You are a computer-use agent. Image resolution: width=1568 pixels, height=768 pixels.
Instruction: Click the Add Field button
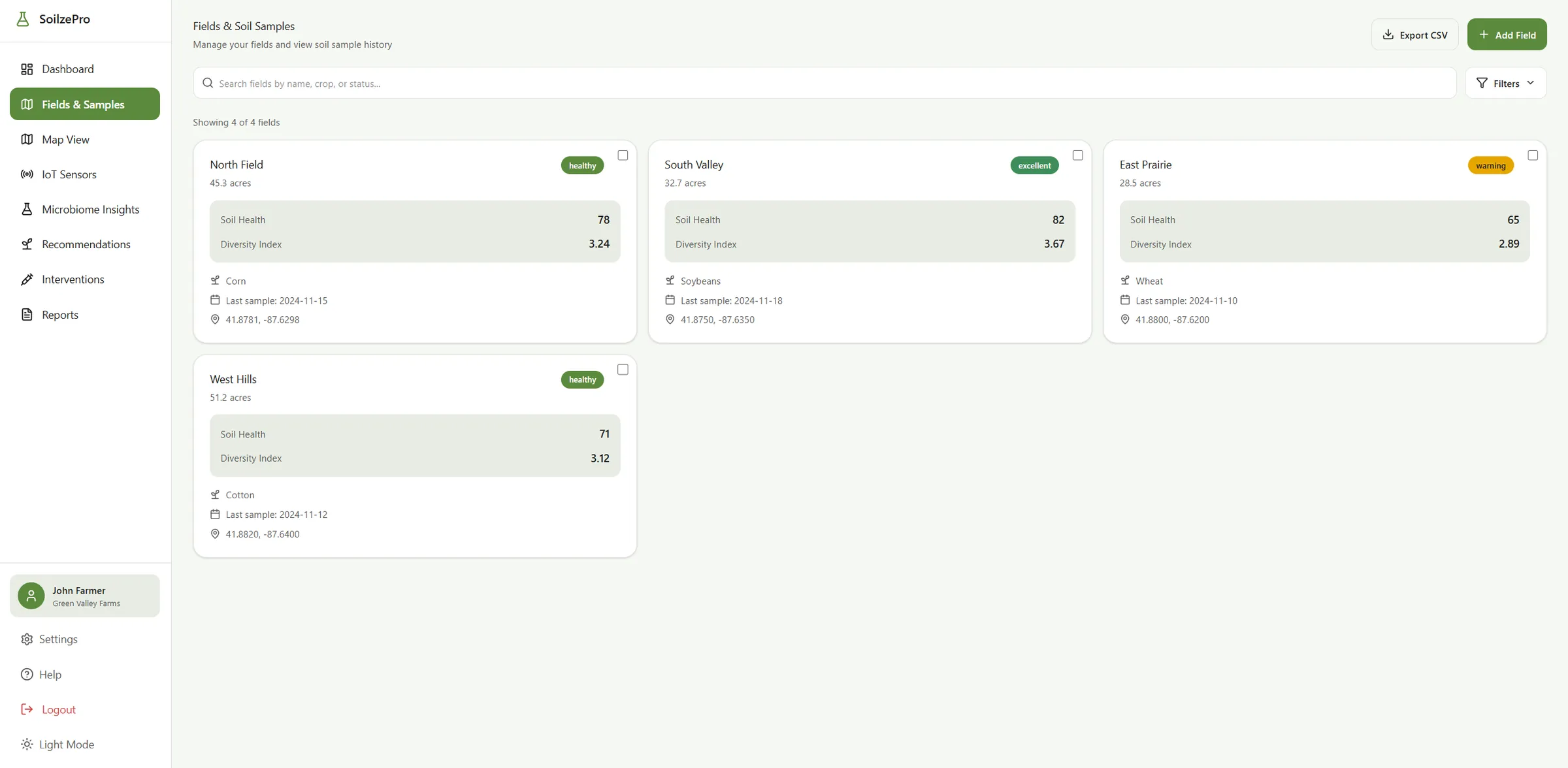pyautogui.click(x=1507, y=35)
